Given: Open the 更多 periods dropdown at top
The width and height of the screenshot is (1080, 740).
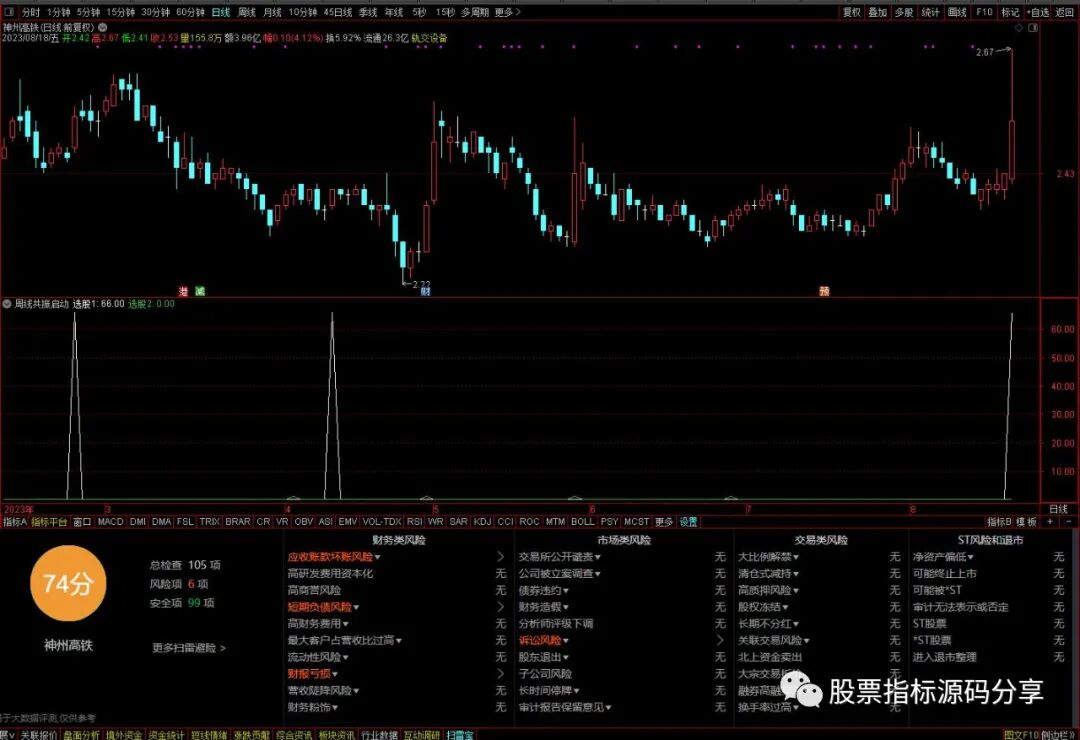Looking at the screenshot, I should 508,12.
